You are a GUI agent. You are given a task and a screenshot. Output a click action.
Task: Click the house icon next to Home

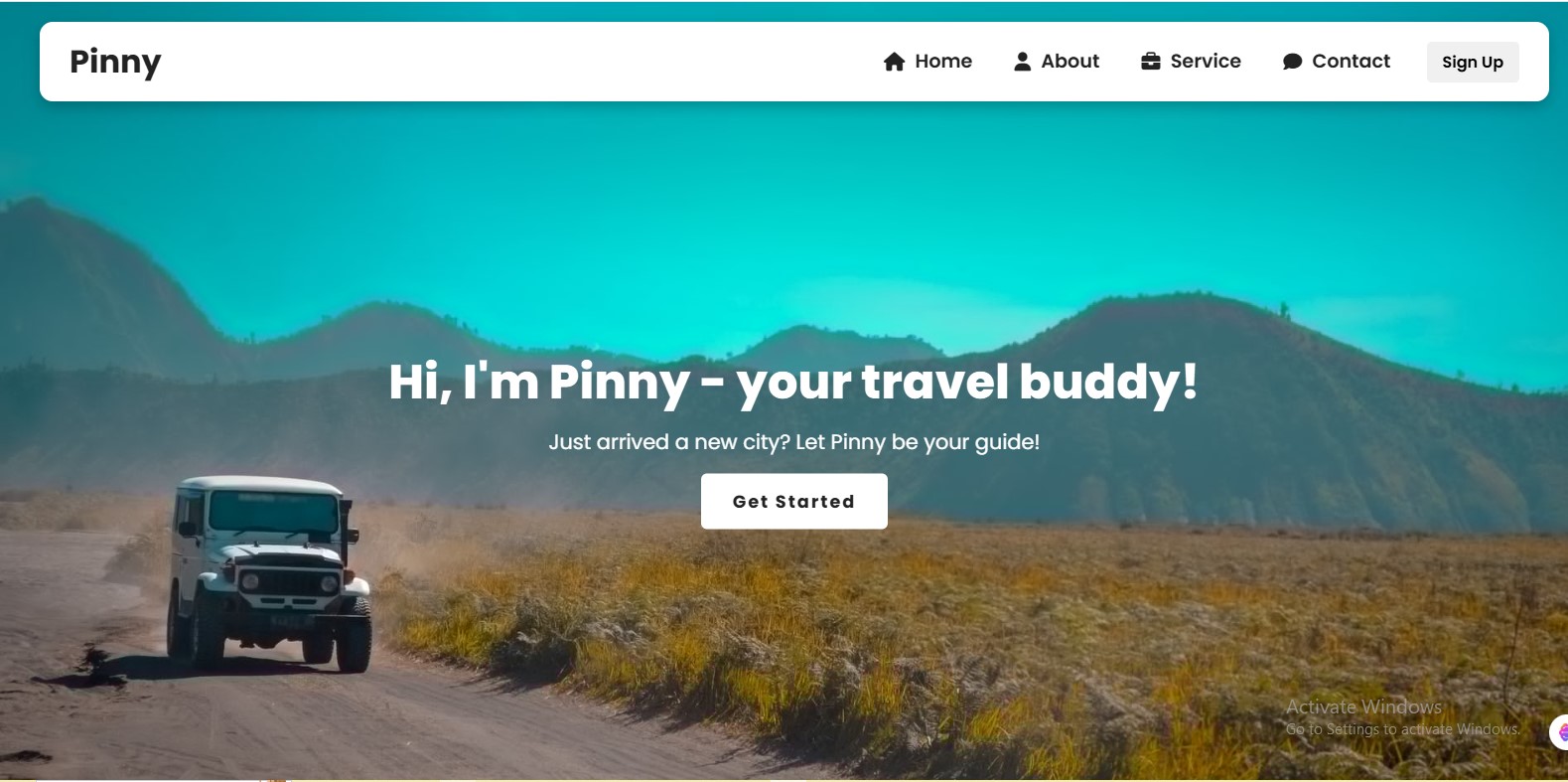[894, 62]
